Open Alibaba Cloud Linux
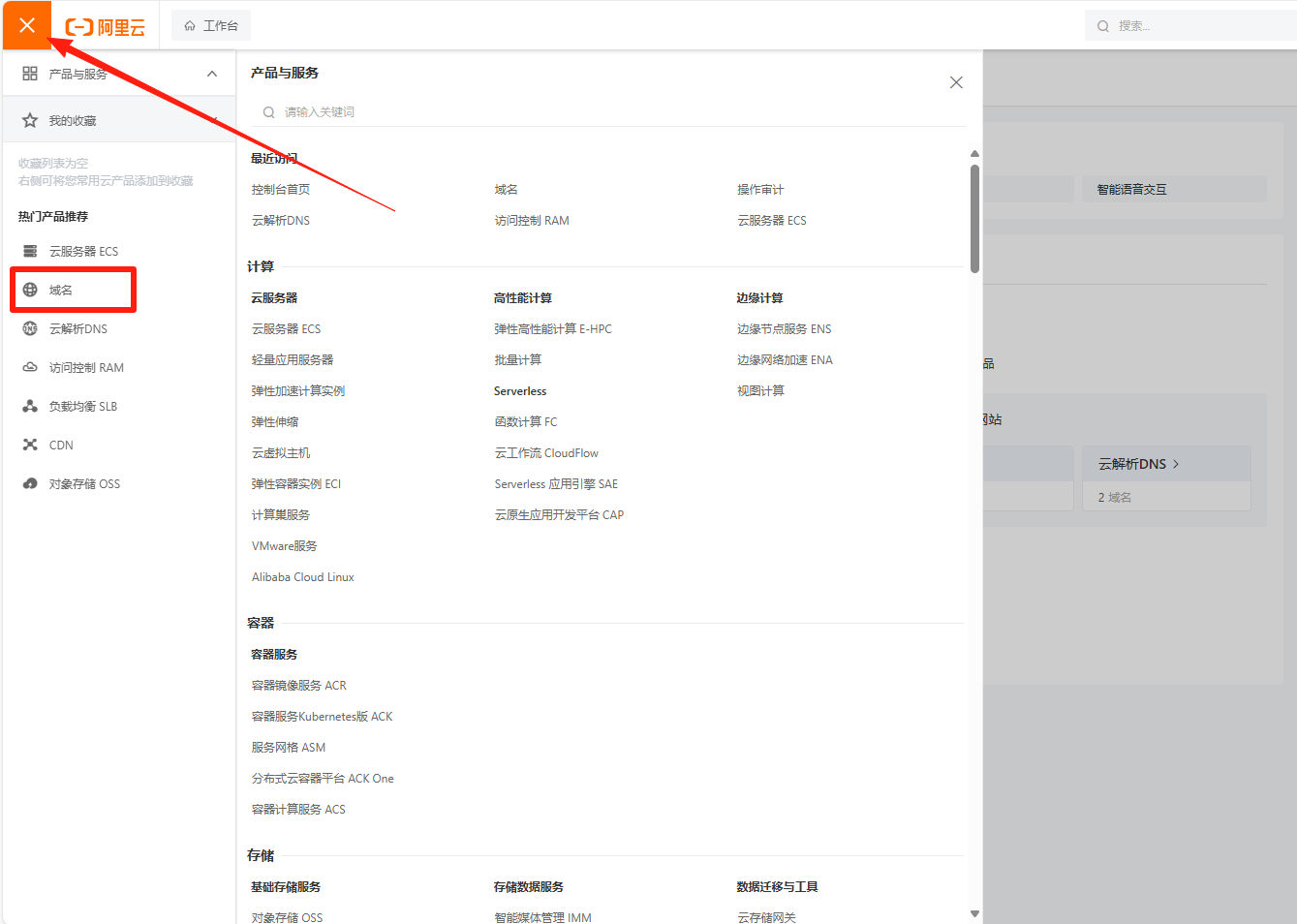The height and width of the screenshot is (924, 1297). click(x=303, y=577)
